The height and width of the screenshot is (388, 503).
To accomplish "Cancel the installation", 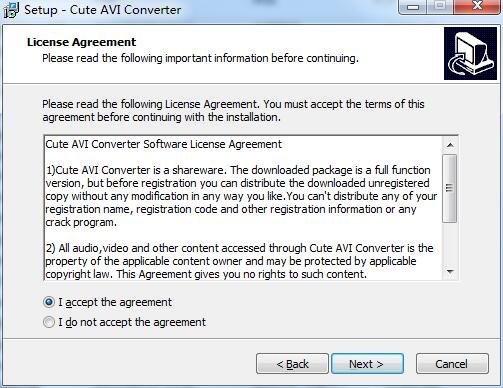I will coord(452,364).
